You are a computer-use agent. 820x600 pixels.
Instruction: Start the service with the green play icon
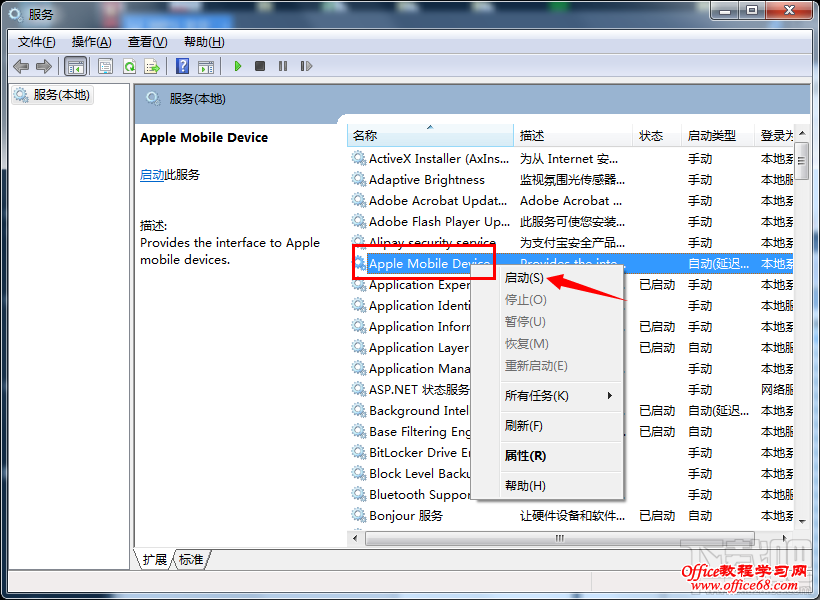pos(237,66)
